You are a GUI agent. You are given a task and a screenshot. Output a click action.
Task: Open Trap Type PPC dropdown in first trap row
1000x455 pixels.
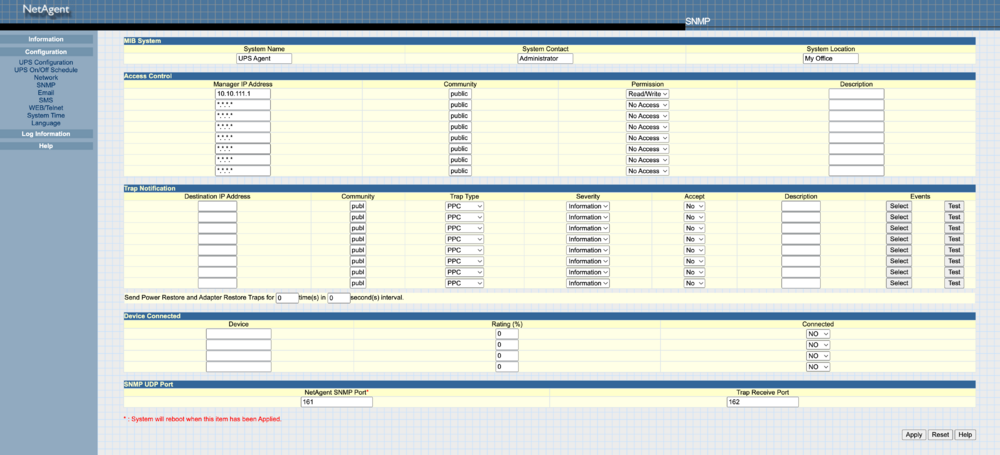tap(464, 206)
